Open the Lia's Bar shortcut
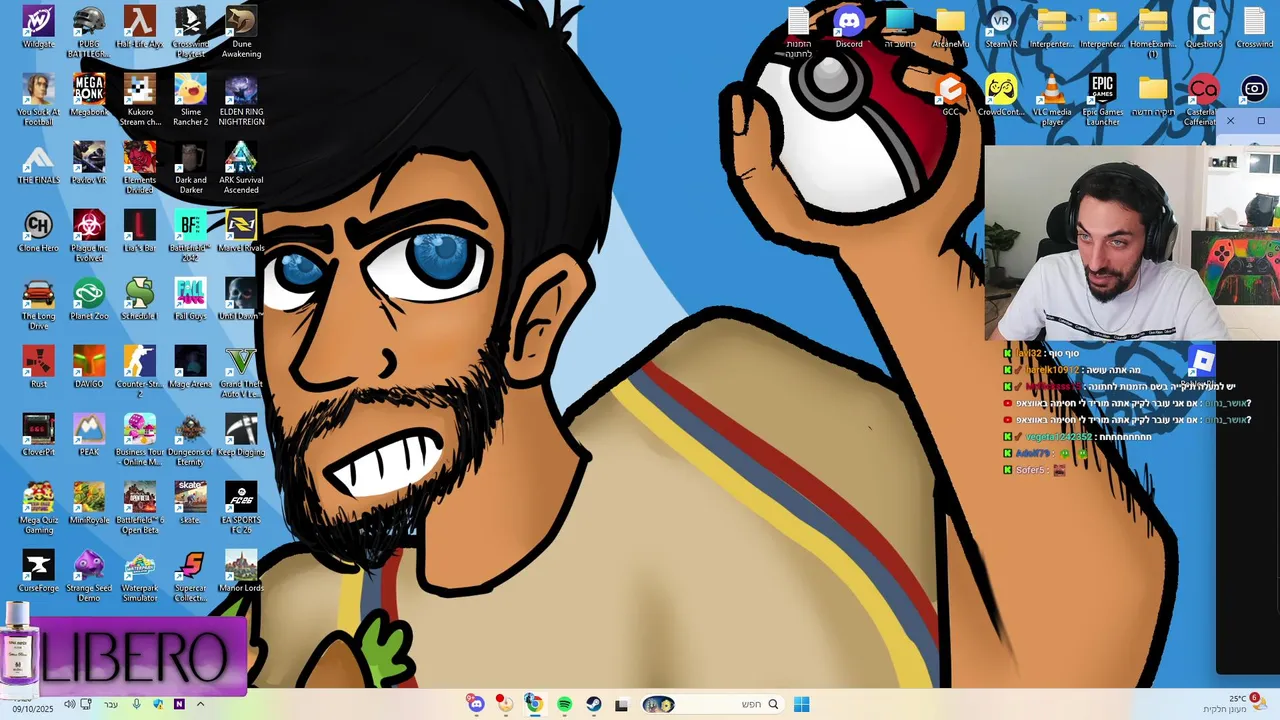Image resolution: width=1280 pixels, height=720 pixels. click(x=140, y=232)
